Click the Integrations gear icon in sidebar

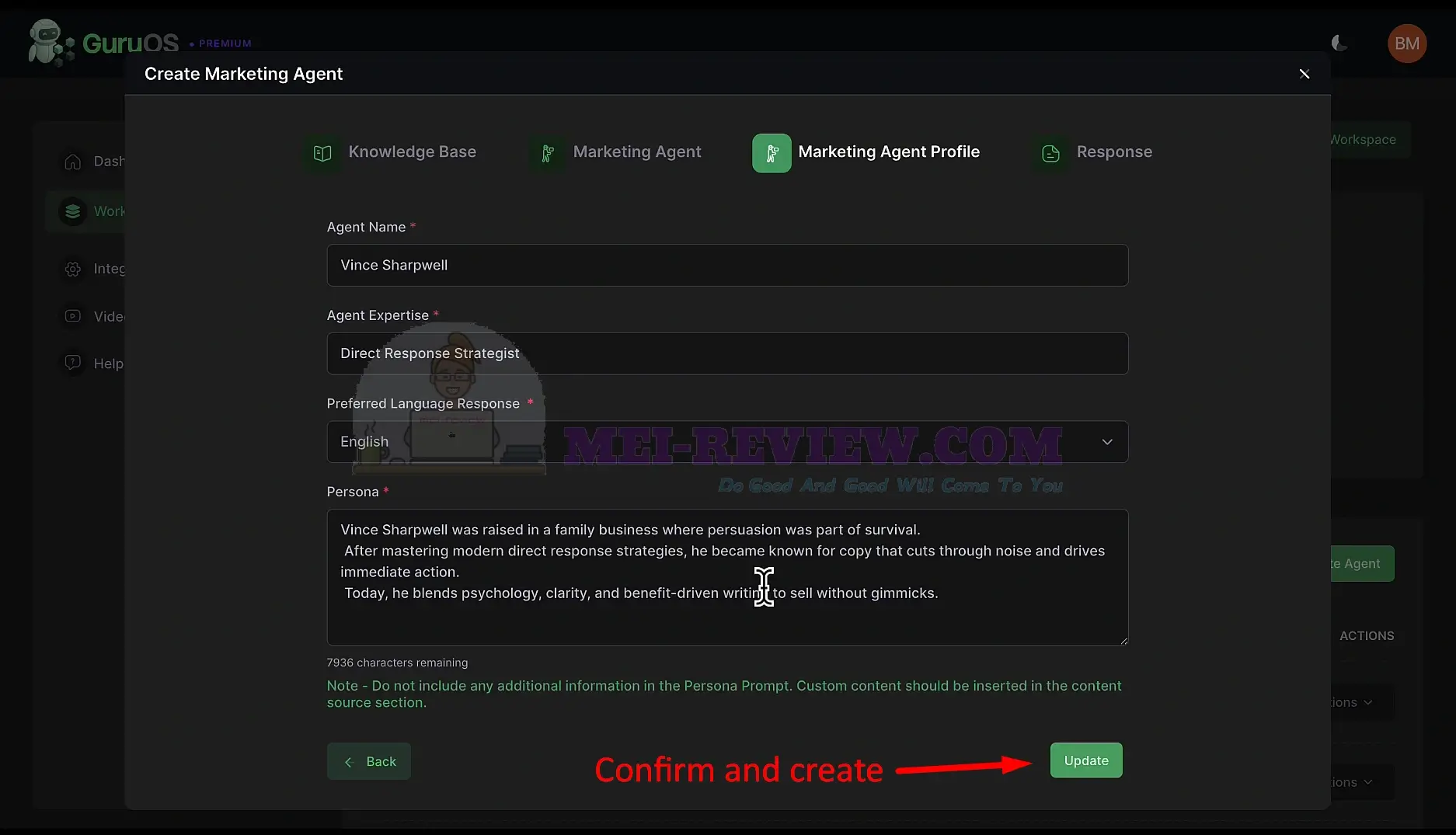[x=72, y=269]
